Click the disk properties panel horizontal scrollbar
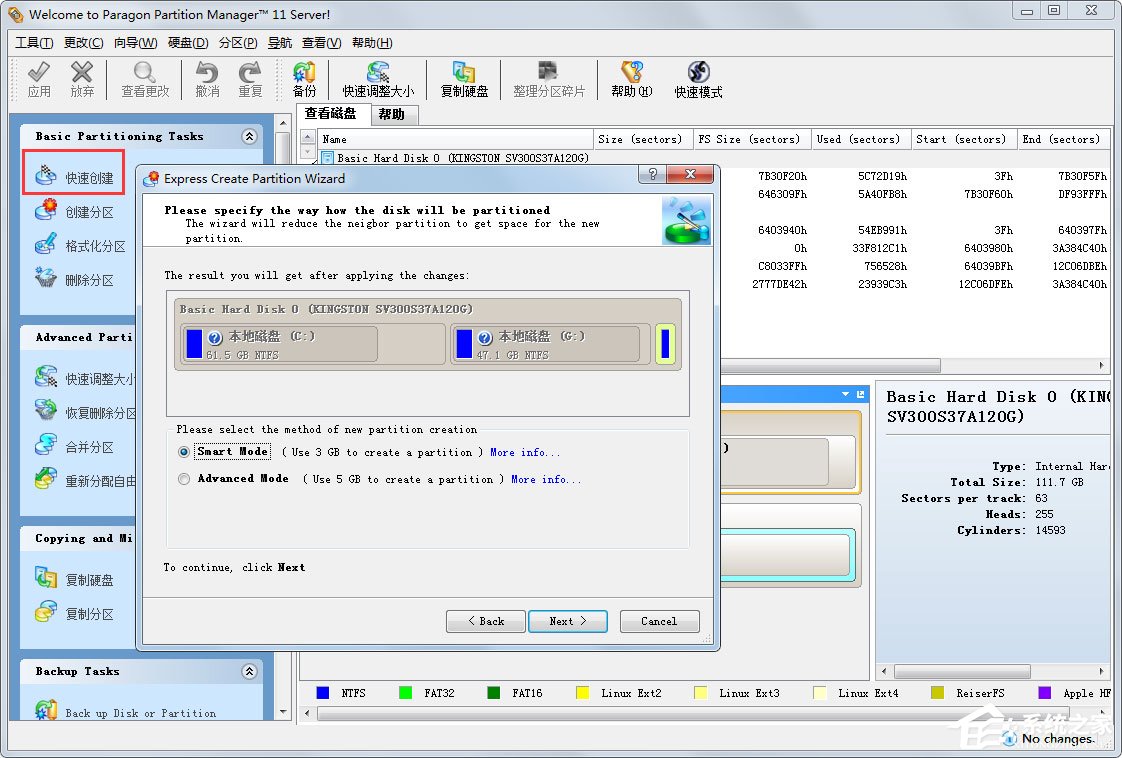1122x758 pixels. click(962, 671)
